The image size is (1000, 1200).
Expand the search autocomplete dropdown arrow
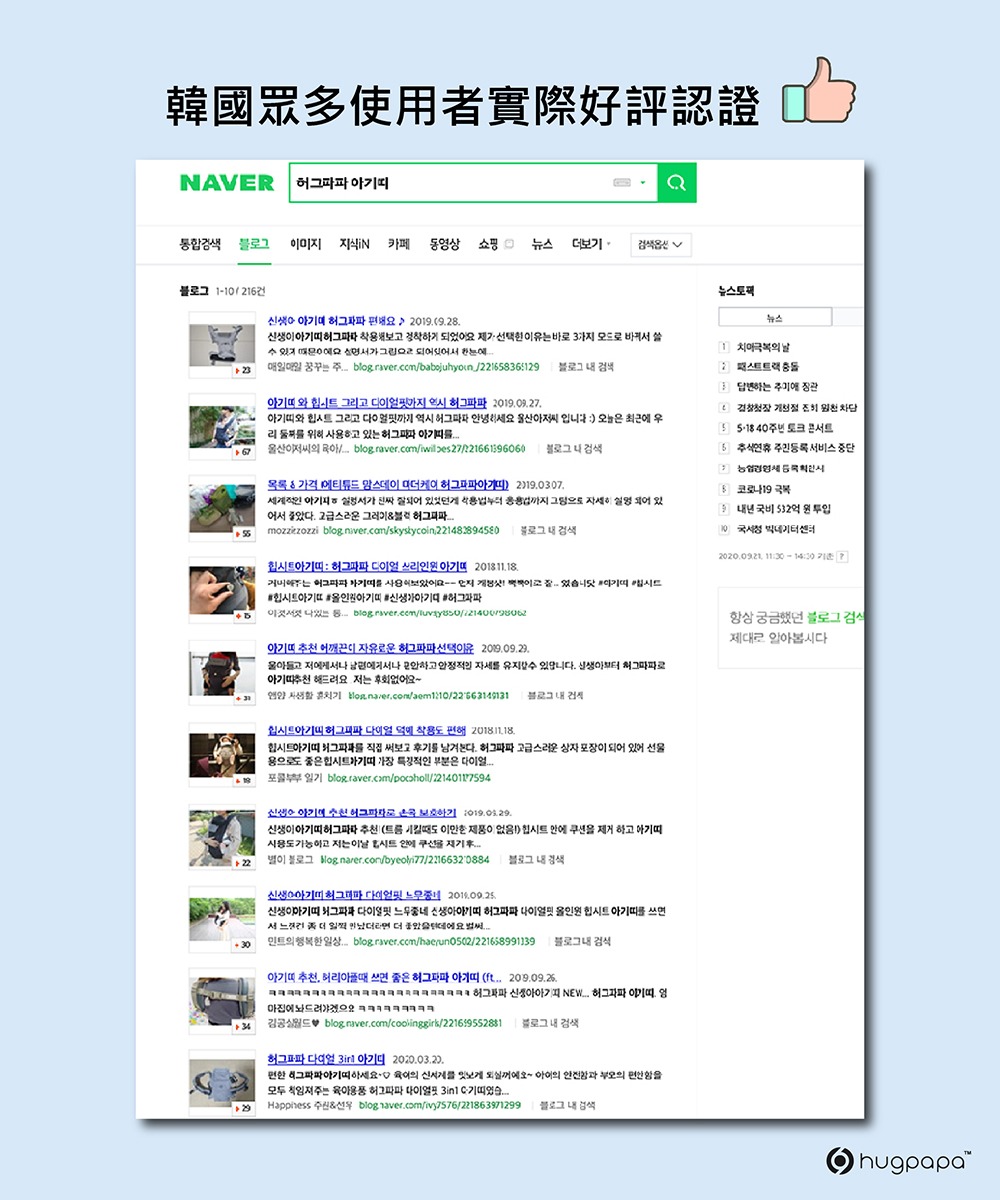pos(642,183)
